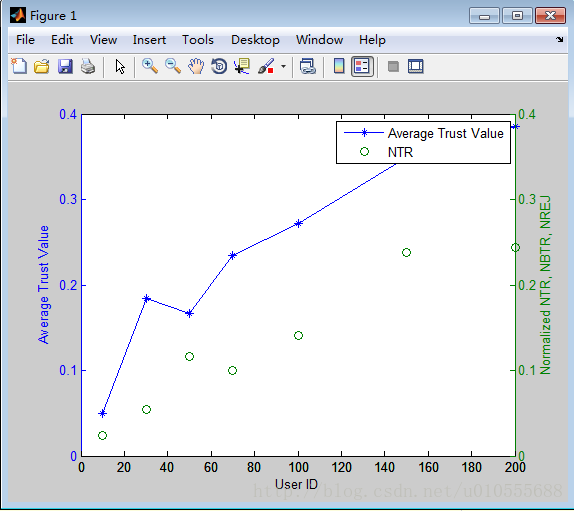Open the Tools menu
The height and width of the screenshot is (511, 574).
[198, 40]
